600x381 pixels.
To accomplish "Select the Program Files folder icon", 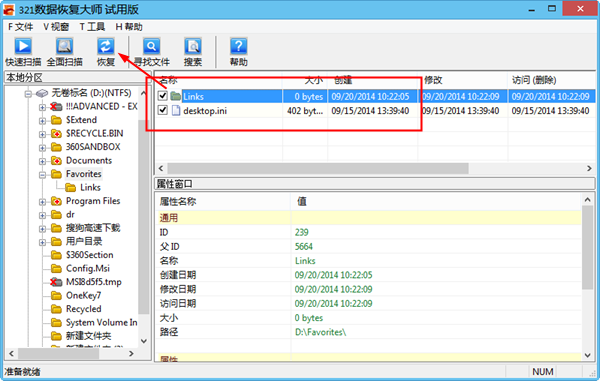I will pyautogui.click(x=56, y=201).
